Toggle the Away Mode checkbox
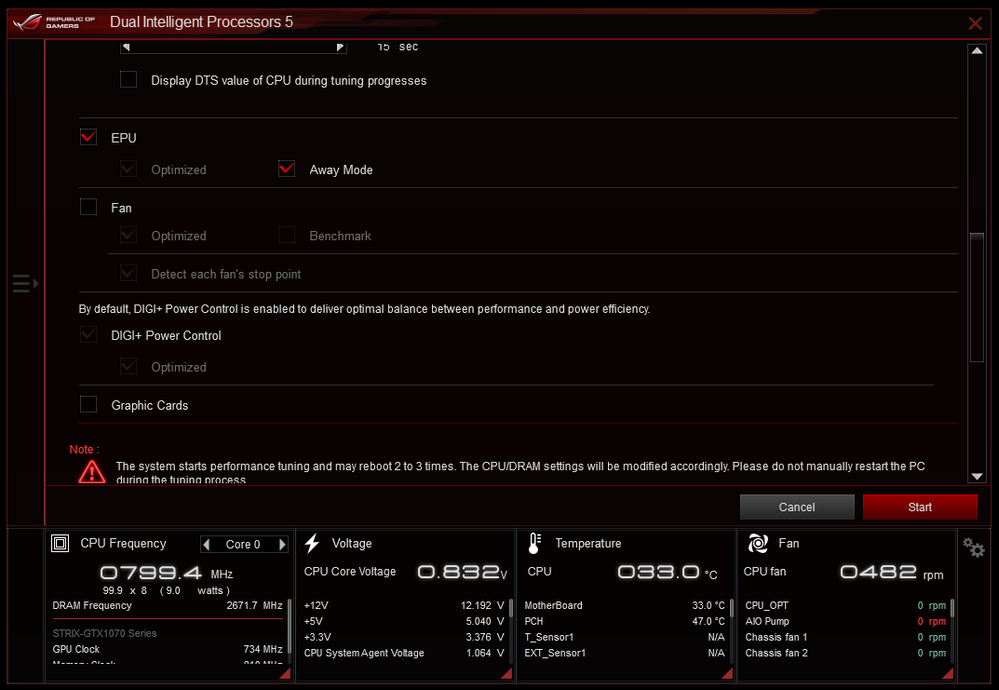 [x=287, y=169]
